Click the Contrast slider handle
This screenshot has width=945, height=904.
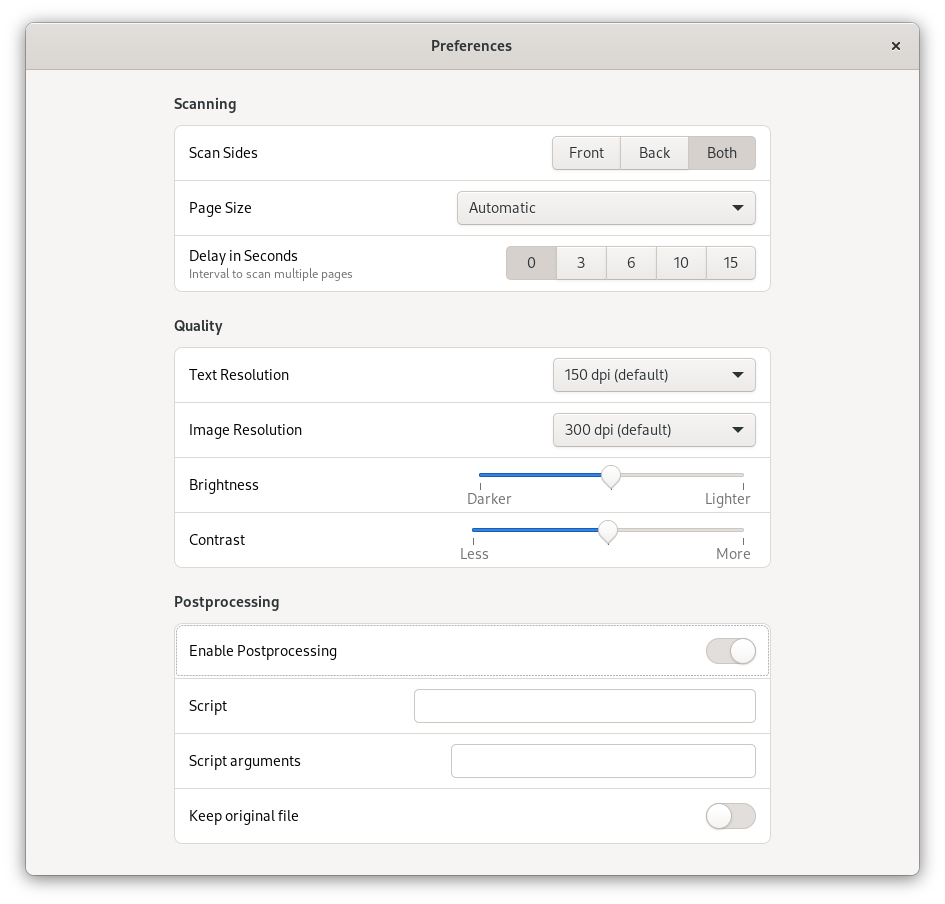[x=608, y=532]
